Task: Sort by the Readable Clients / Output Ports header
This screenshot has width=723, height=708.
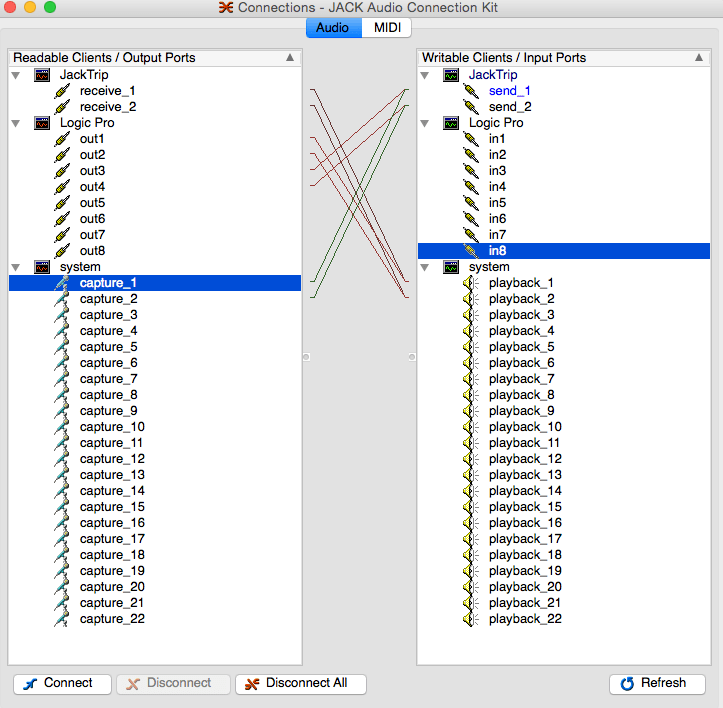Action: (155, 58)
